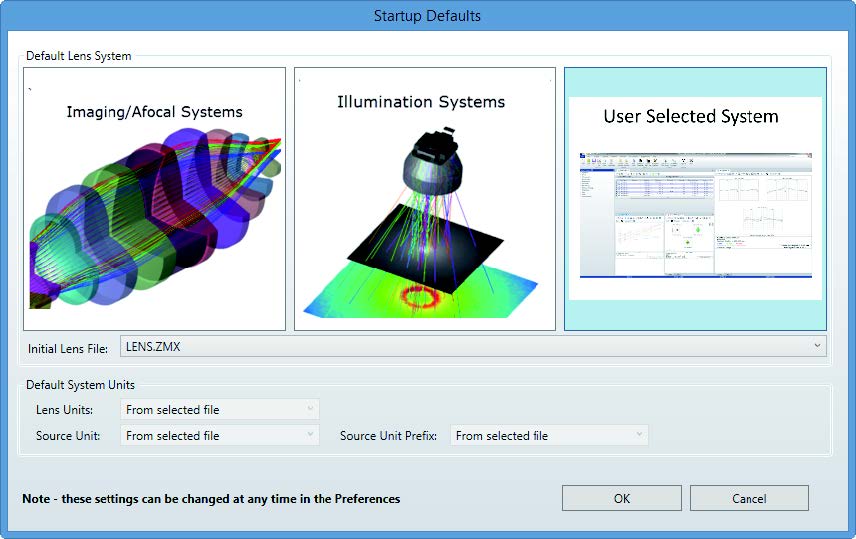Select the Illumination Systems tile
Viewport: 856px width, 539px height.
click(x=424, y=200)
